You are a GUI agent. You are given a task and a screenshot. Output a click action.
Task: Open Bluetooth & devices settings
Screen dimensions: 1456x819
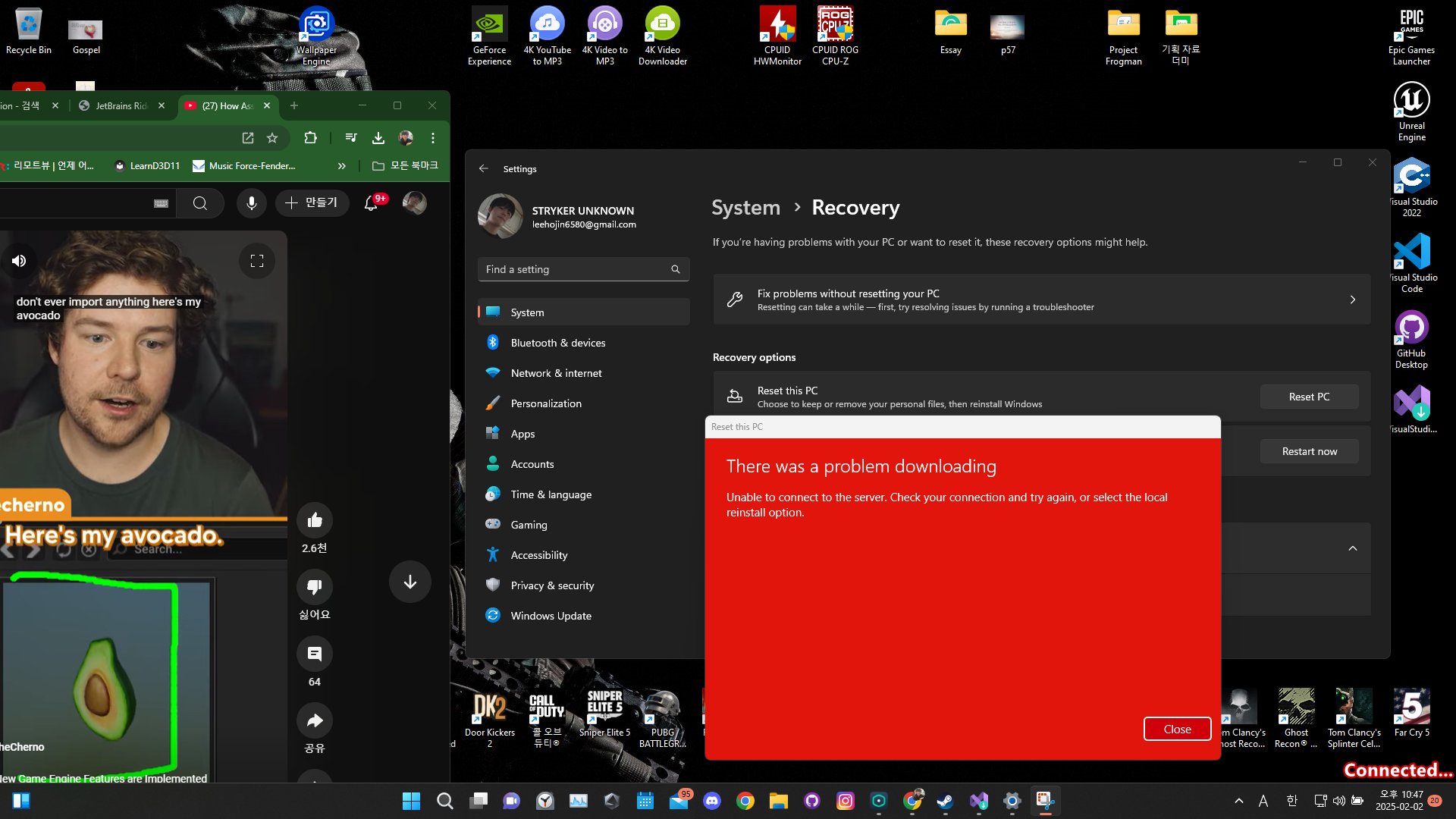tap(583, 343)
